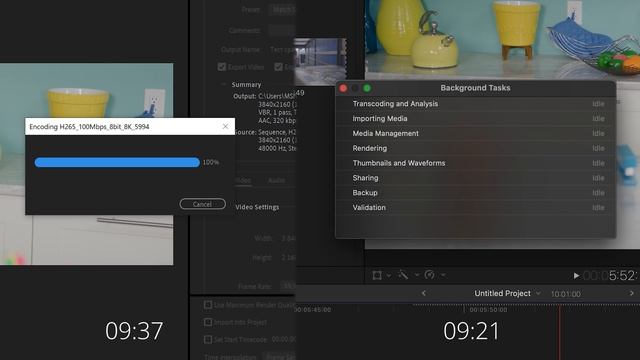Close the Encoding H265 dialog with X

coord(225,127)
